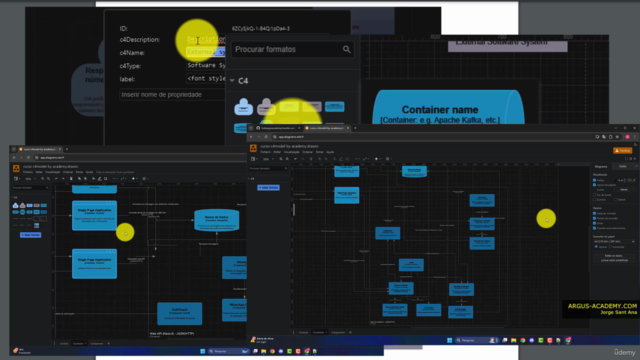Viewport: 640px width, 360px height.
Task: Click the Limpar estilo predefinido button
Action: click(615, 260)
